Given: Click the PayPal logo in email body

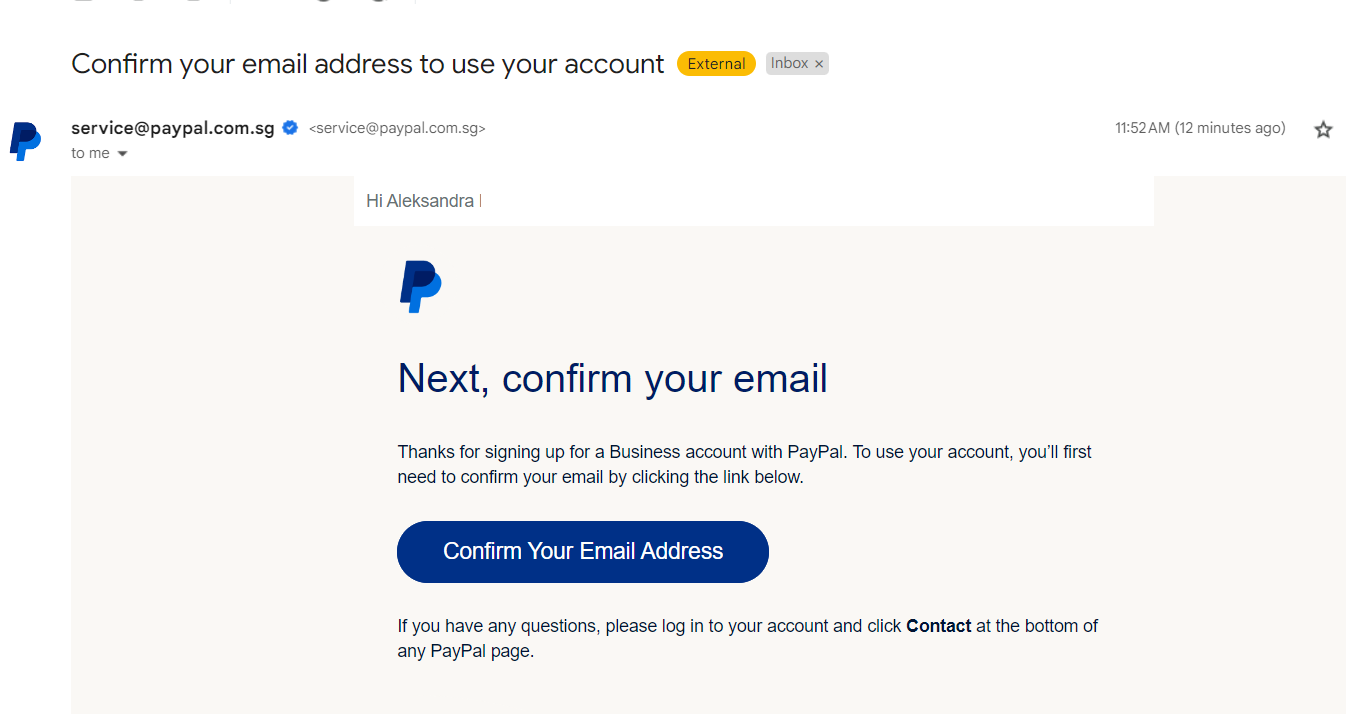Looking at the screenshot, I should click(420, 286).
